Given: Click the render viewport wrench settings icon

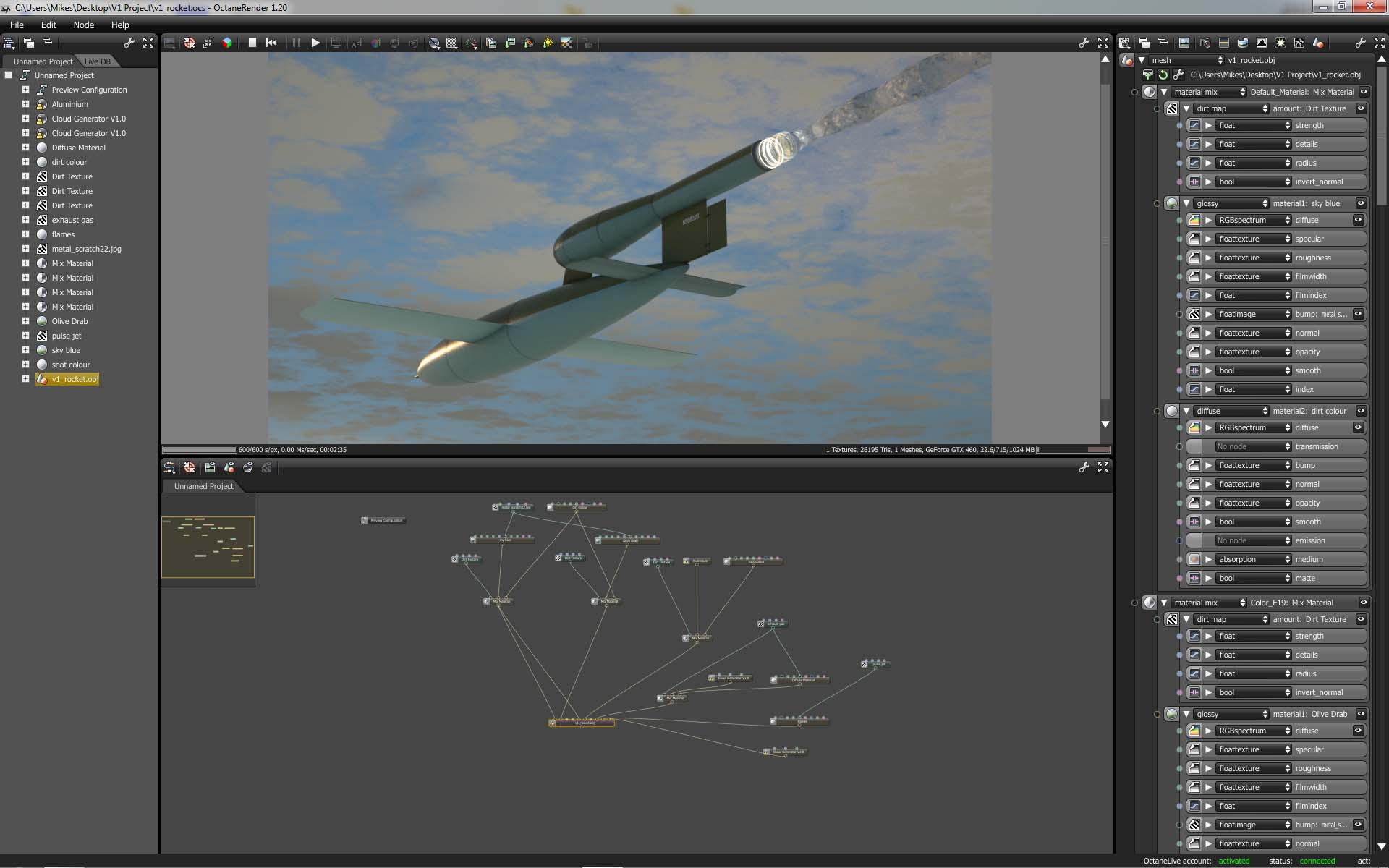Looking at the screenshot, I should pyautogui.click(x=1084, y=43).
